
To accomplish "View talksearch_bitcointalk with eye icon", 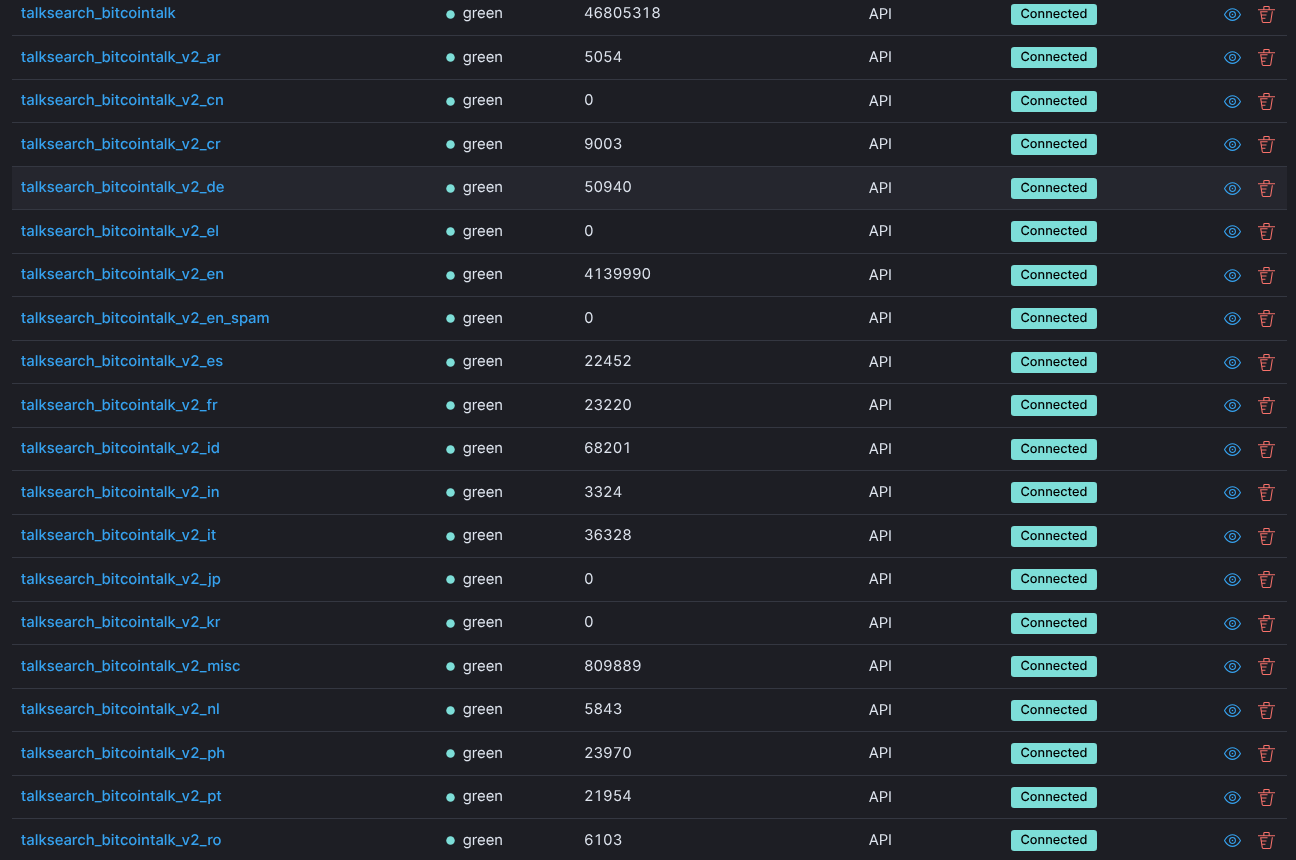I will pos(1233,14).
